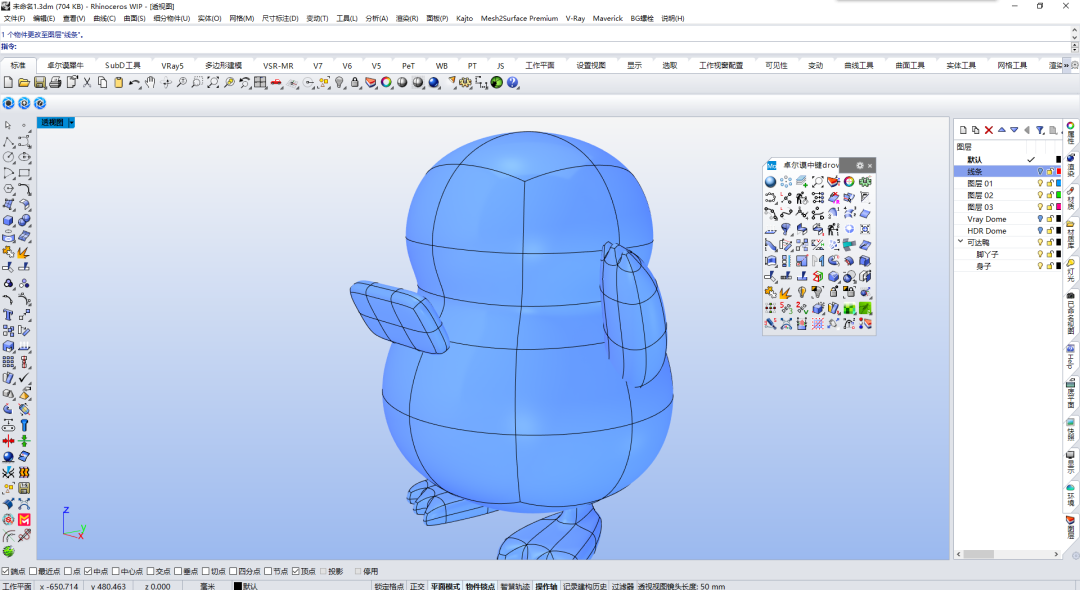1080x590 pixels.
Task: Toggle the 端点 osnap checkbox
Action: (x=5, y=571)
